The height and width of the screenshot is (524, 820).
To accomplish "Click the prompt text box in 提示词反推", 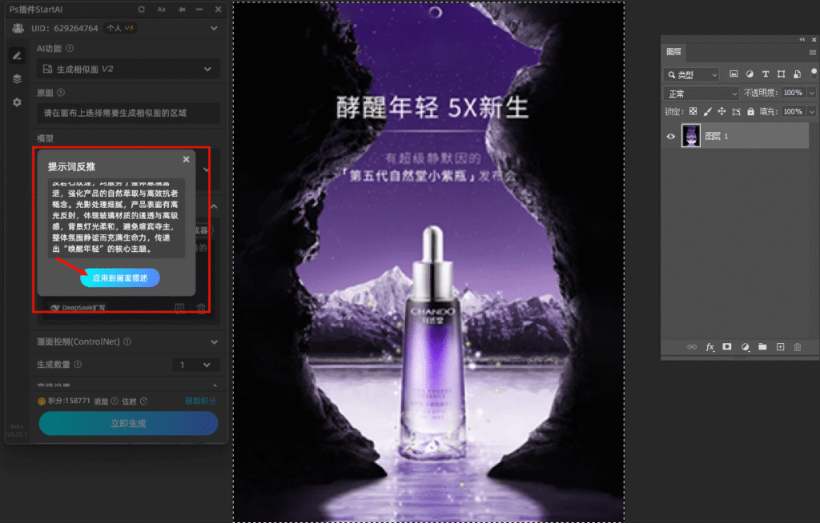I will click(x=116, y=218).
